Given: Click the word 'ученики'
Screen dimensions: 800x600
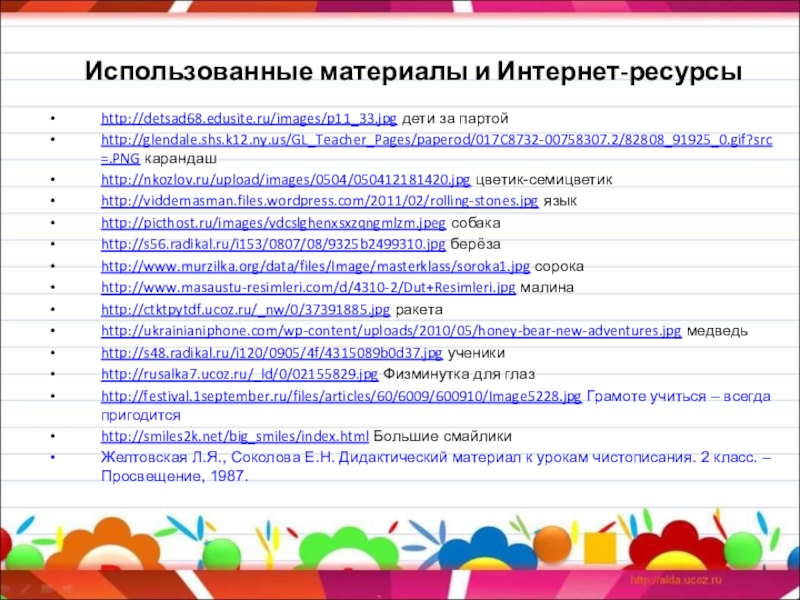Looking at the screenshot, I should pos(477,353).
